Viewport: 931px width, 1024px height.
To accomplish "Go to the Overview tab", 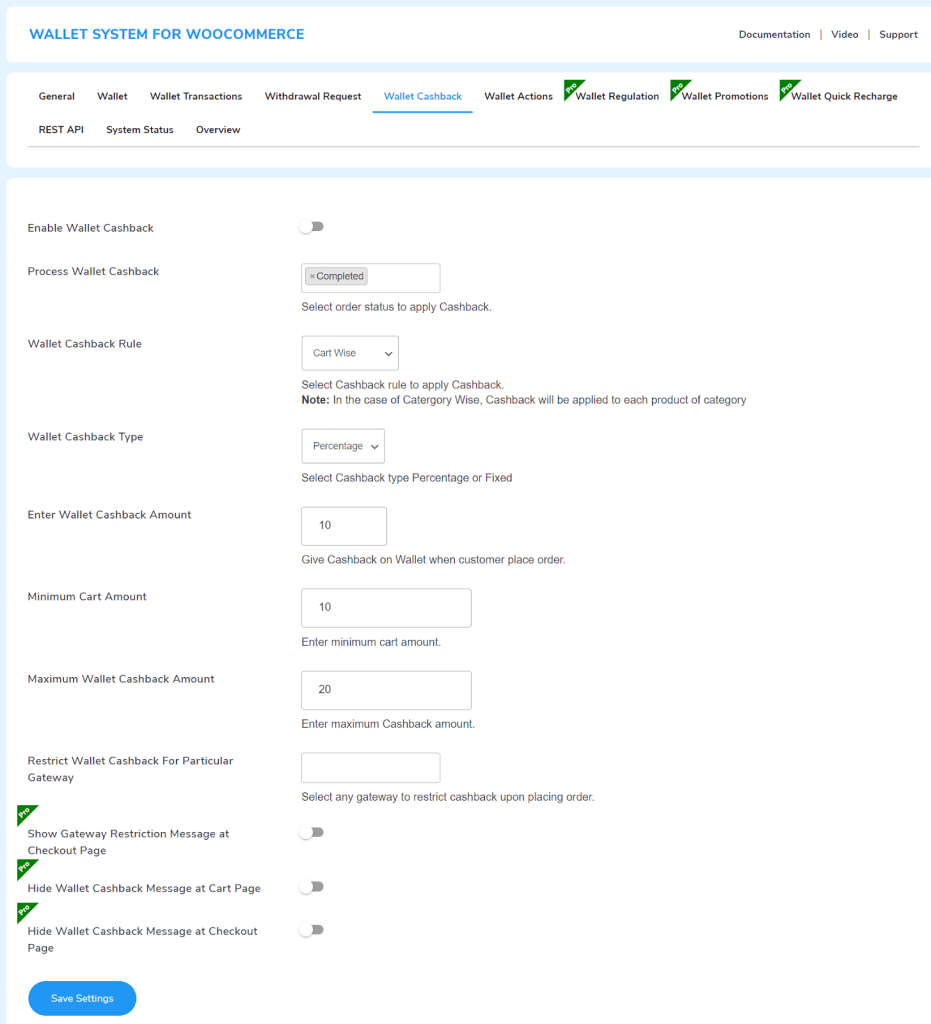I will (x=218, y=129).
